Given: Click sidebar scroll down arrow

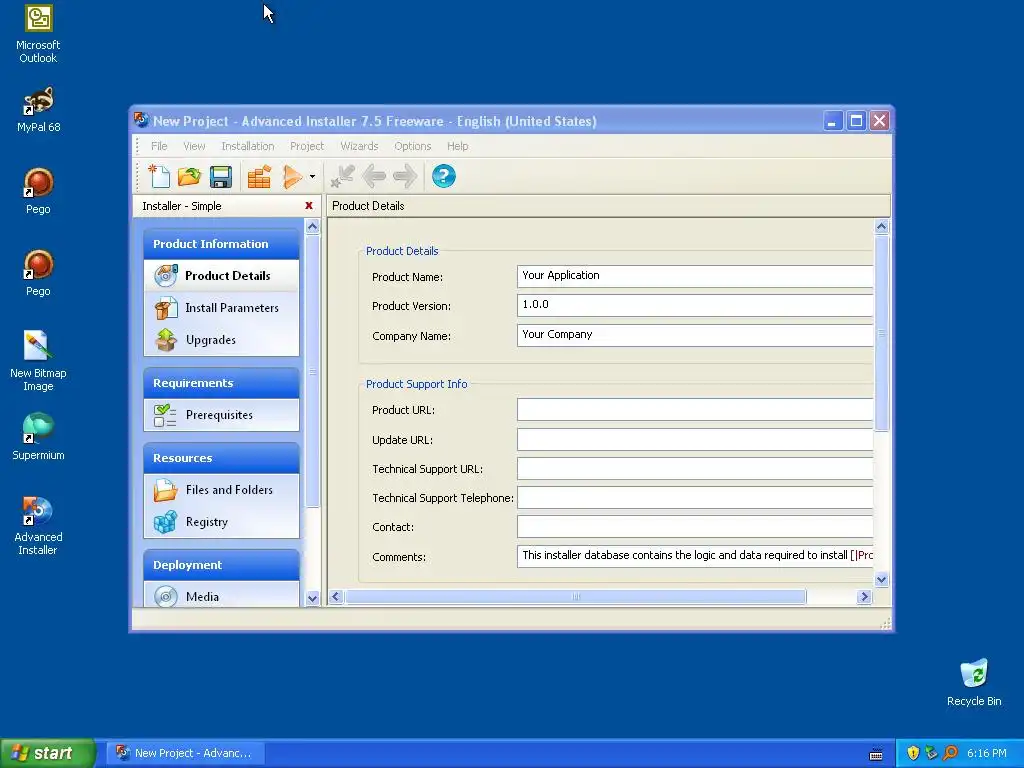Looking at the screenshot, I should click(x=312, y=598).
